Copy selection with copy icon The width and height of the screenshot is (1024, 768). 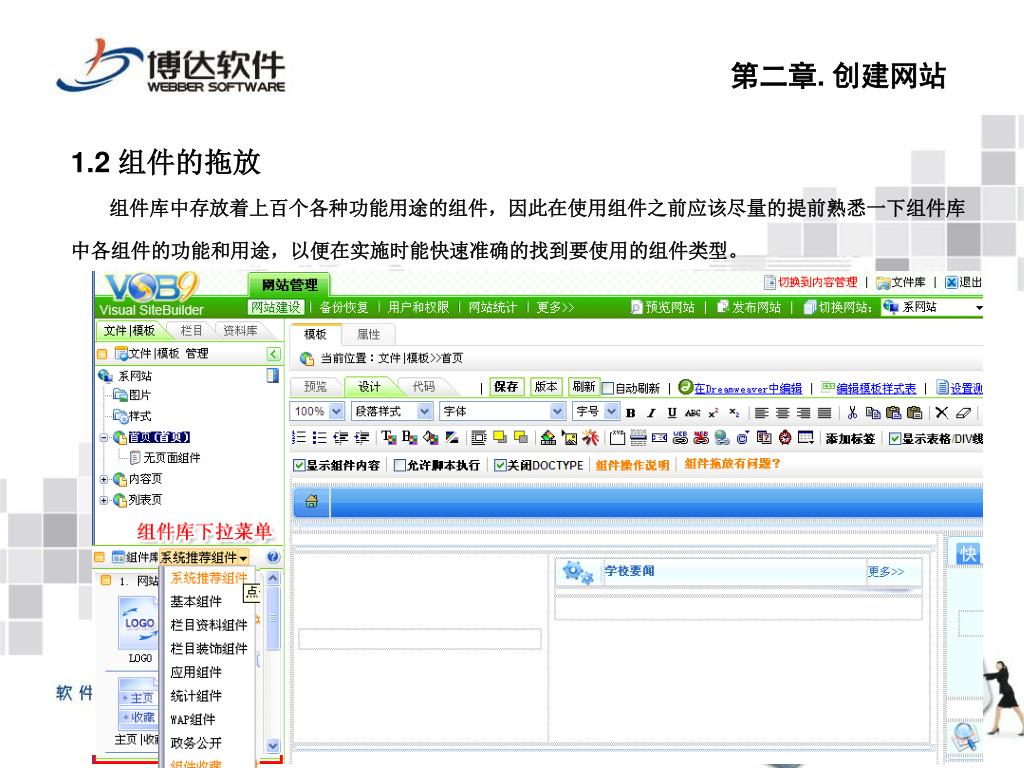coord(873,413)
